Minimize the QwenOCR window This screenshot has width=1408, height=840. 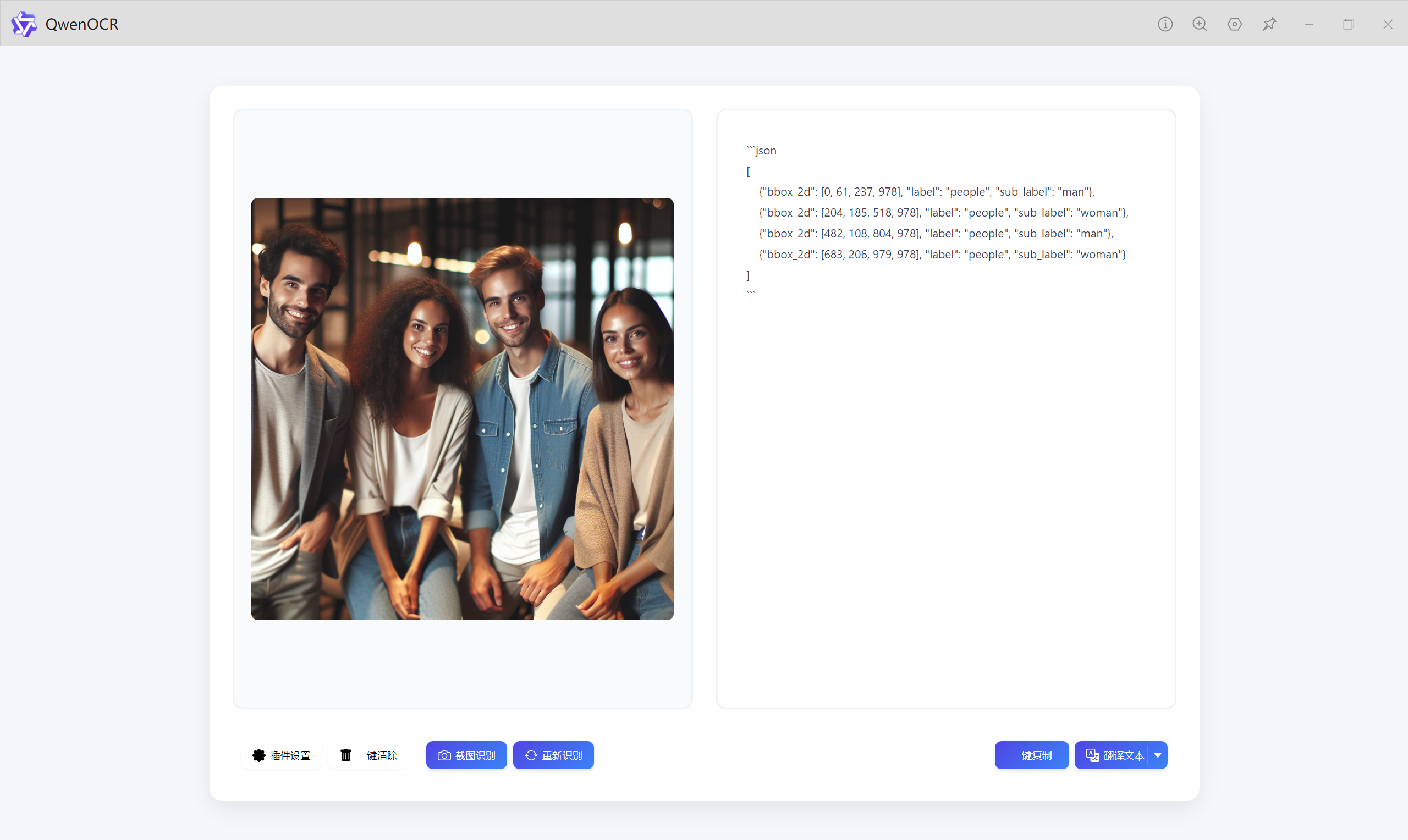[x=1309, y=24]
